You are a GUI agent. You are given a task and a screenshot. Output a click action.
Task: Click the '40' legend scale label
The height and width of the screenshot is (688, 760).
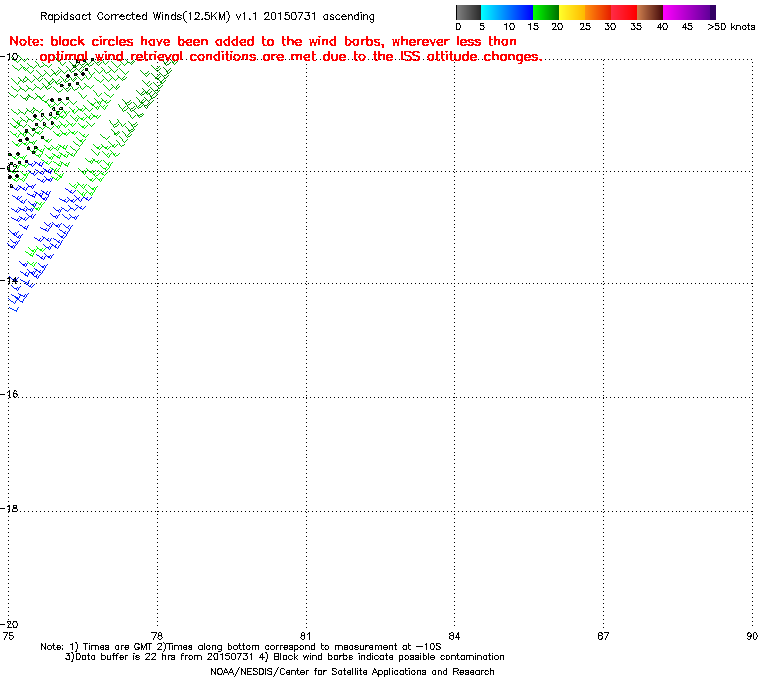click(x=662, y=27)
